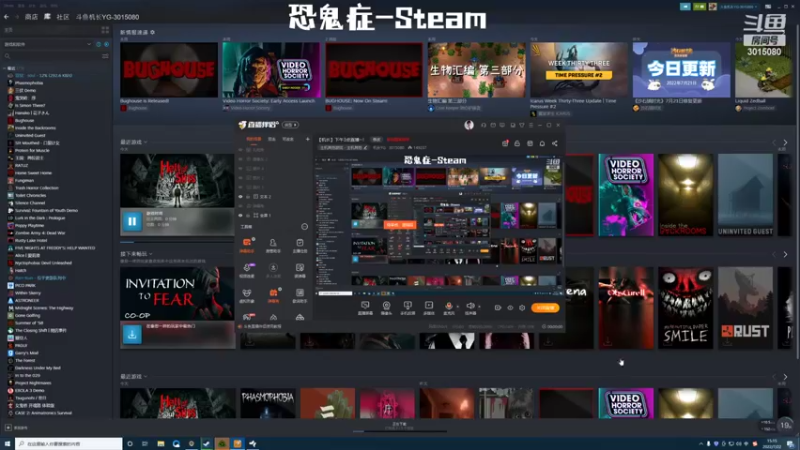
Task: Select Bughouse in the library list
Action: pos(24,120)
